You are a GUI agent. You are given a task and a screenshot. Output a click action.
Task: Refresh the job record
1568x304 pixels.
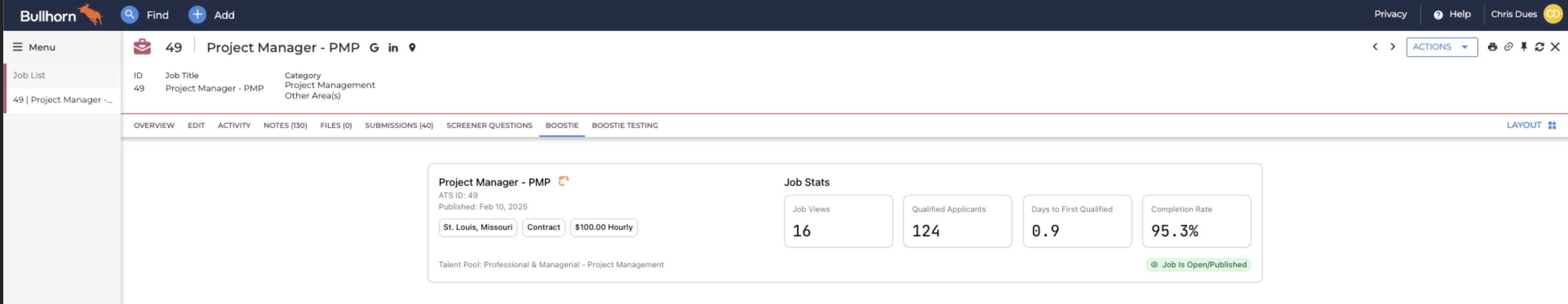point(1539,47)
